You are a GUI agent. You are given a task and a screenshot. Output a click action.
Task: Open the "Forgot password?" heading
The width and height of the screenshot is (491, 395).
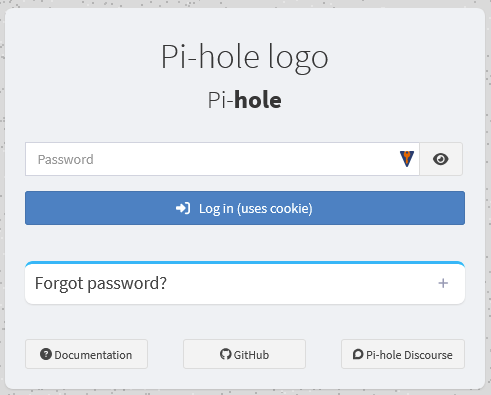[101, 283]
